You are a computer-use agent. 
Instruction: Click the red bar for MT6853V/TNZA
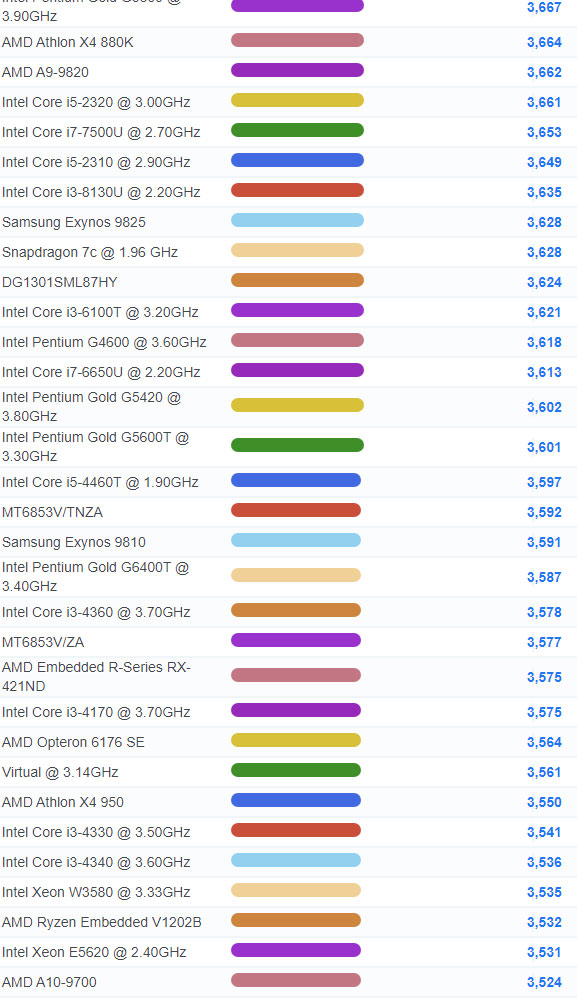[296, 510]
